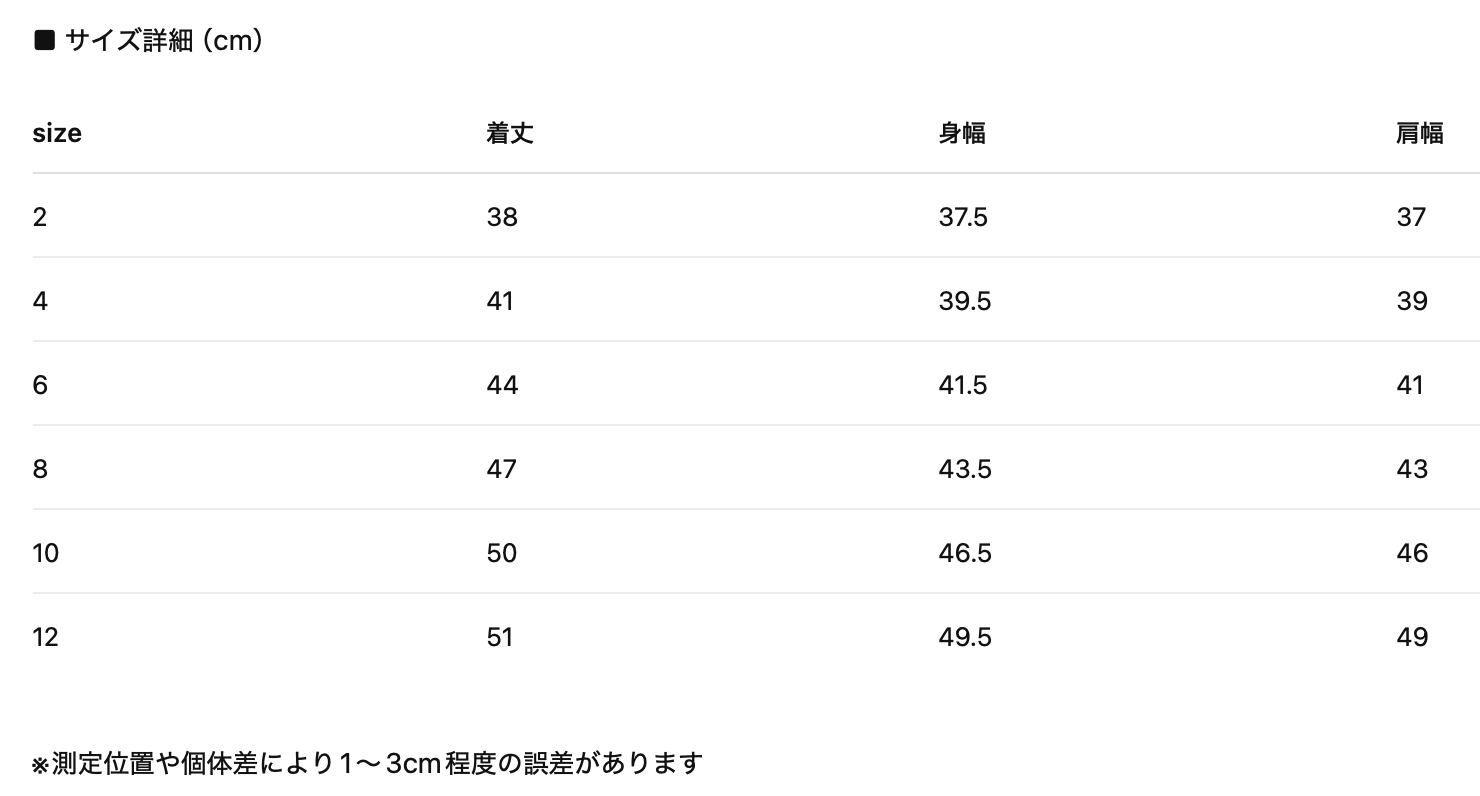Select the 着丈 value 38
Viewport: 1480px width, 796px height.
(502, 217)
